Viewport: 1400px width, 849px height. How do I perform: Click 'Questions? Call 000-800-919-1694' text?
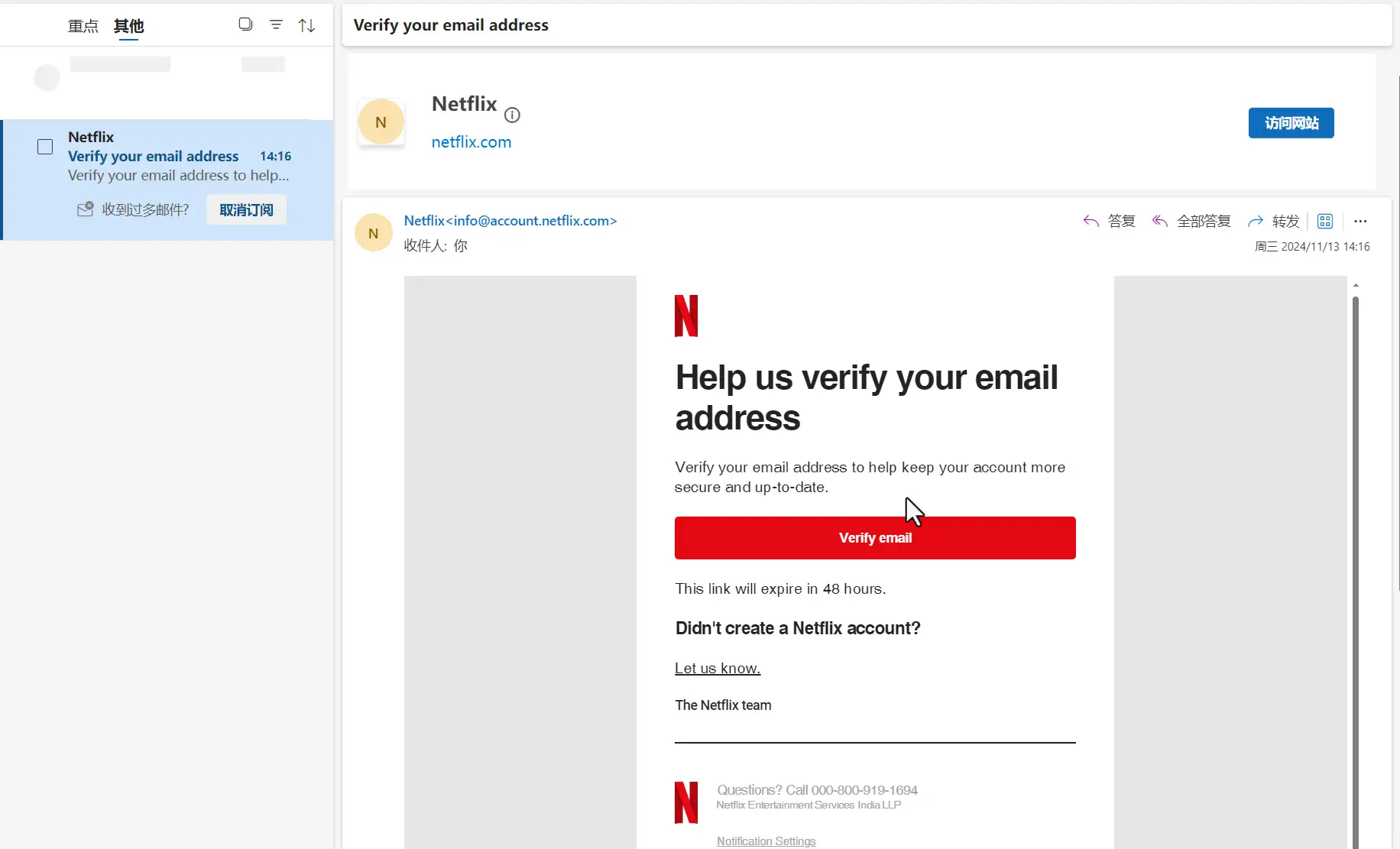click(817, 789)
